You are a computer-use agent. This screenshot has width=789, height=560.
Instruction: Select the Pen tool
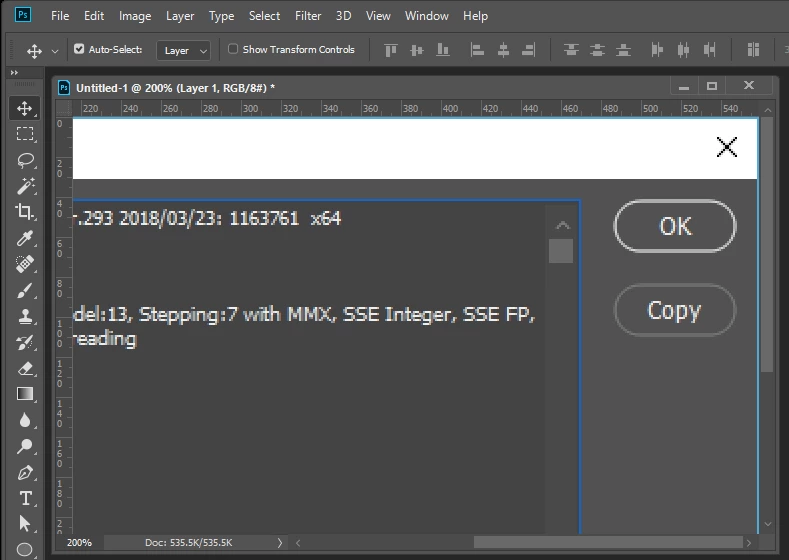pos(25,472)
